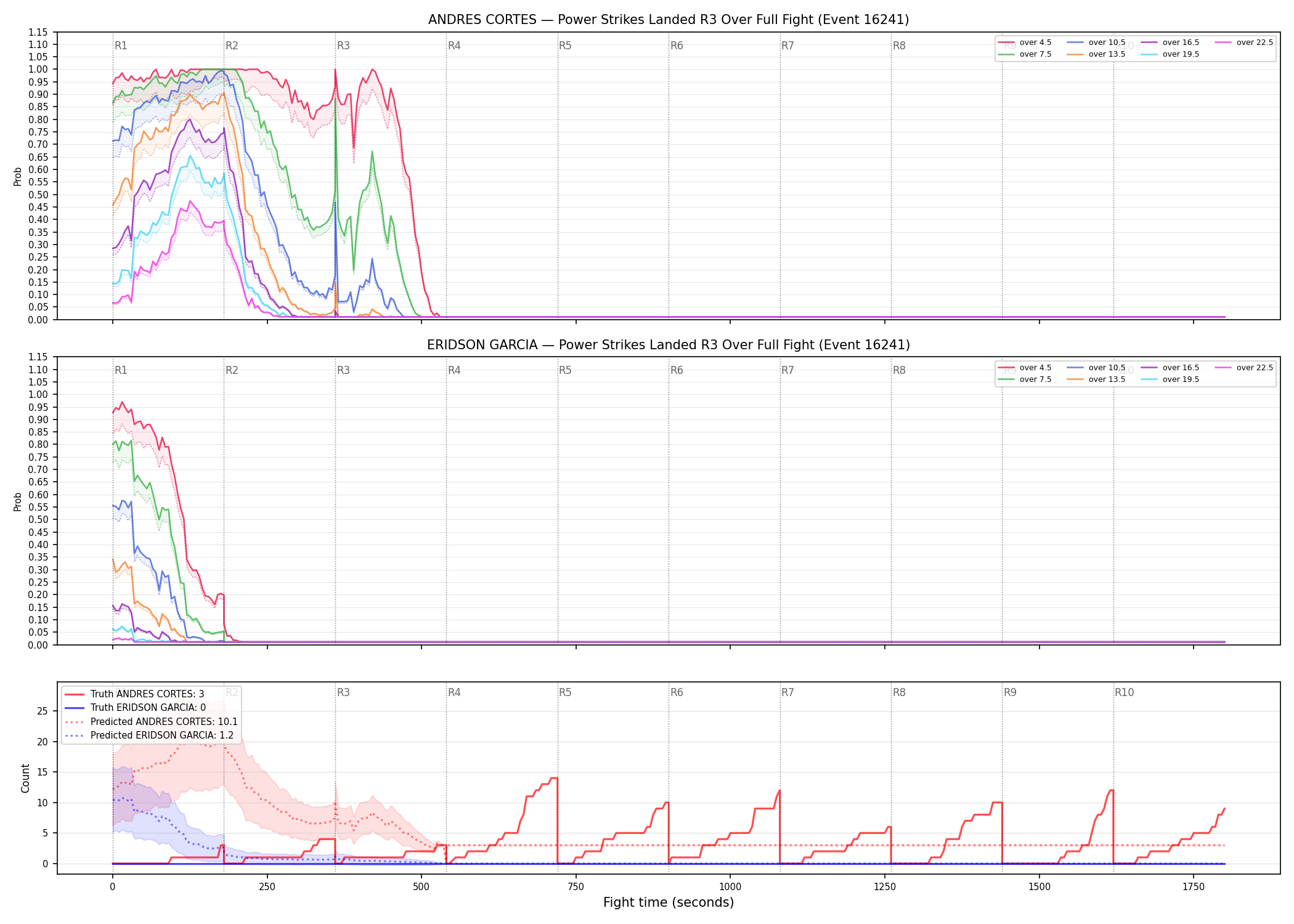Viewport: 1294px width, 924px height.
Task: Click the 1.15 tick on Garcia chart y-axis
Action: pyautogui.click(x=38, y=357)
